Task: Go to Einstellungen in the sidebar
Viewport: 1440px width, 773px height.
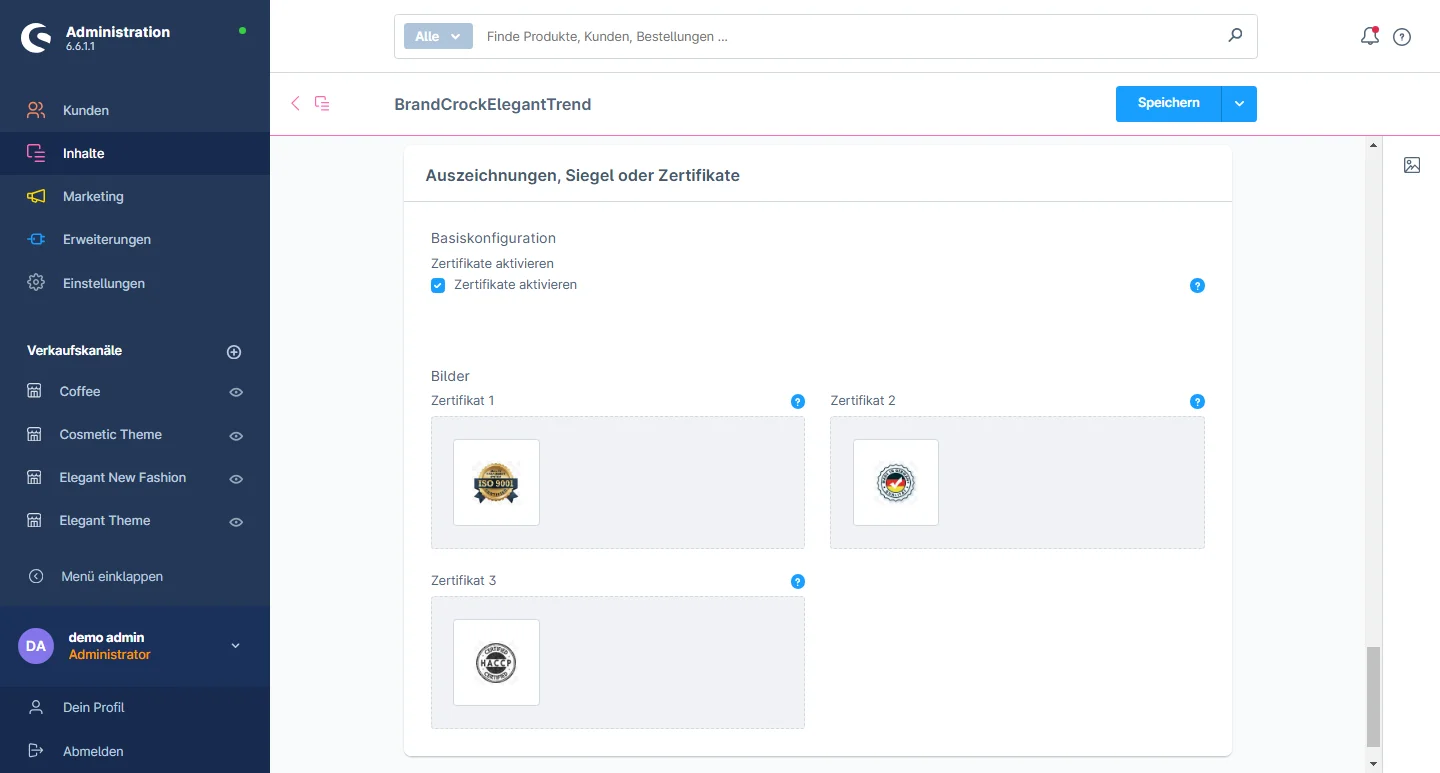Action: [103, 283]
